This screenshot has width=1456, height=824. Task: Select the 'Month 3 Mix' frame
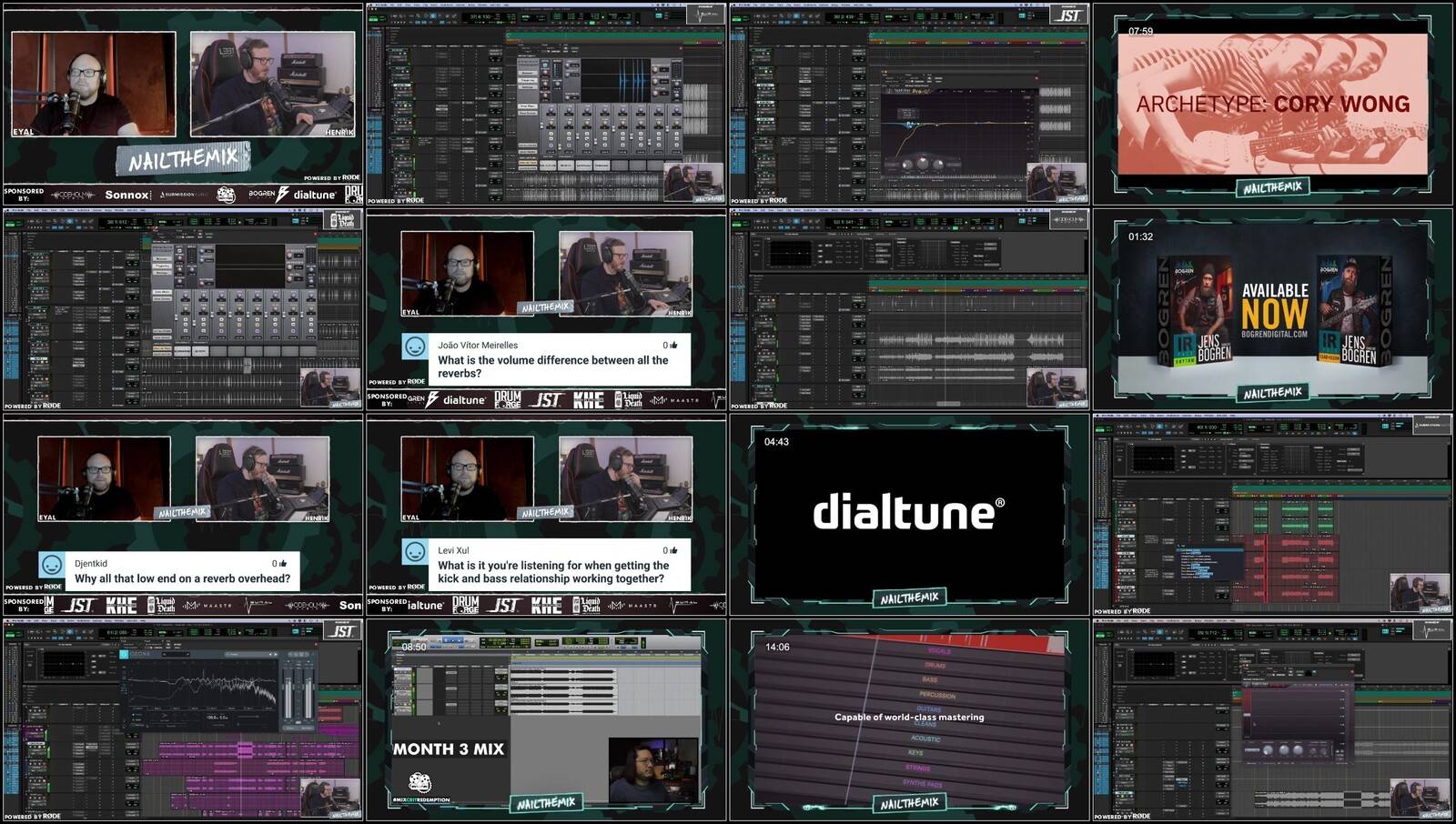[x=546, y=720]
